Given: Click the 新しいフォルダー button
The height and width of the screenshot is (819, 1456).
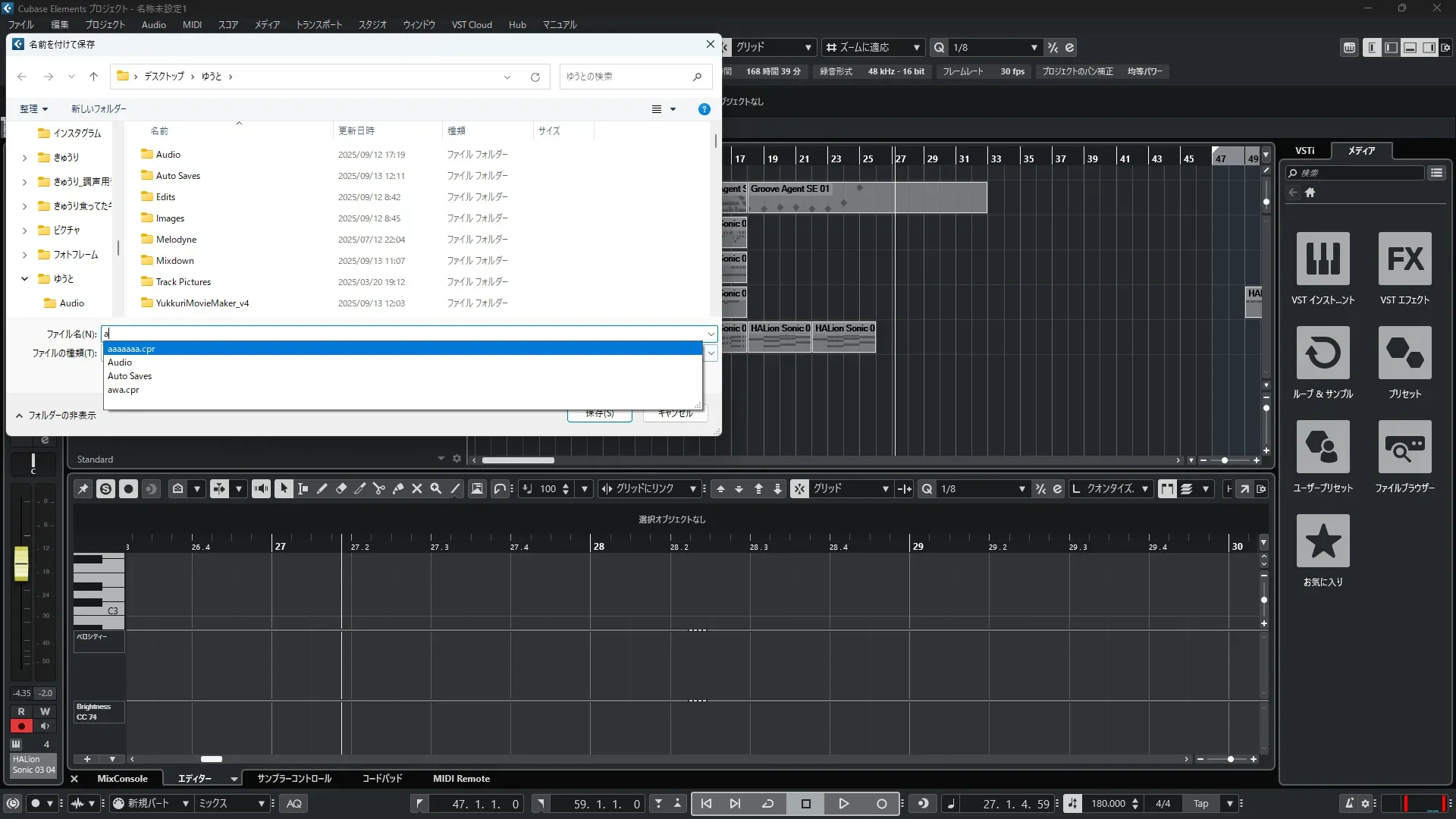Looking at the screenshot, I should (99, 109).
